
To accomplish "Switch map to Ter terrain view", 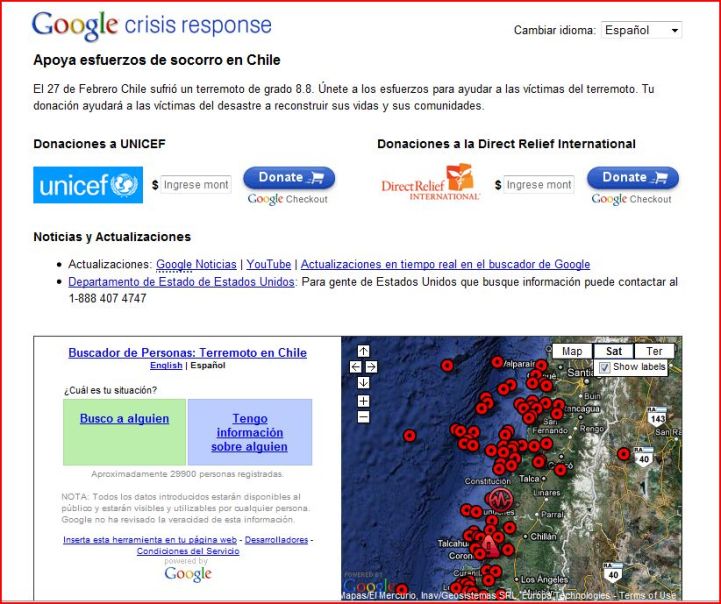I will click(654, 351).
